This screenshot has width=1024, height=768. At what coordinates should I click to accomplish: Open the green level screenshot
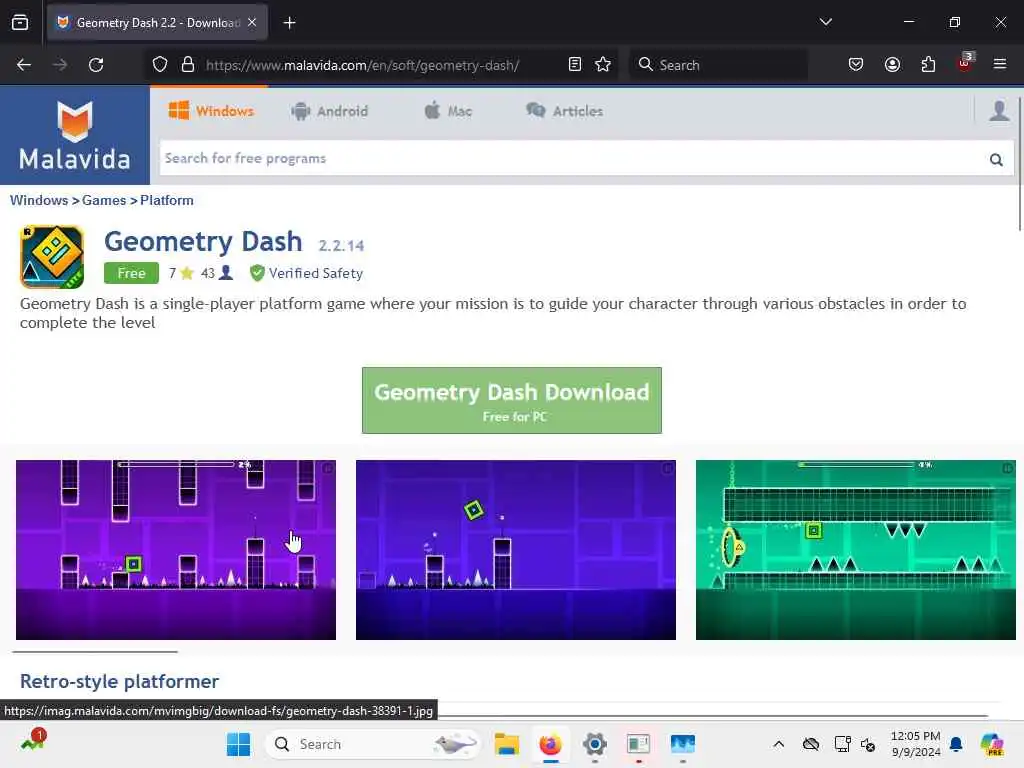click(856, 550)
